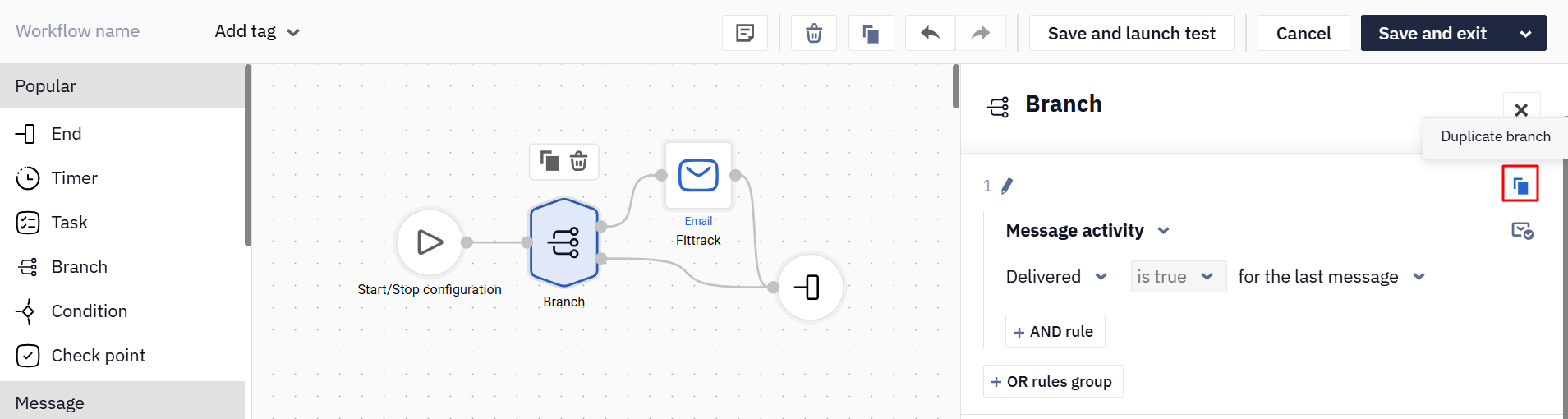Click the Workflow name input field
Screen dimensions: 1568x419
pos(108,31)
